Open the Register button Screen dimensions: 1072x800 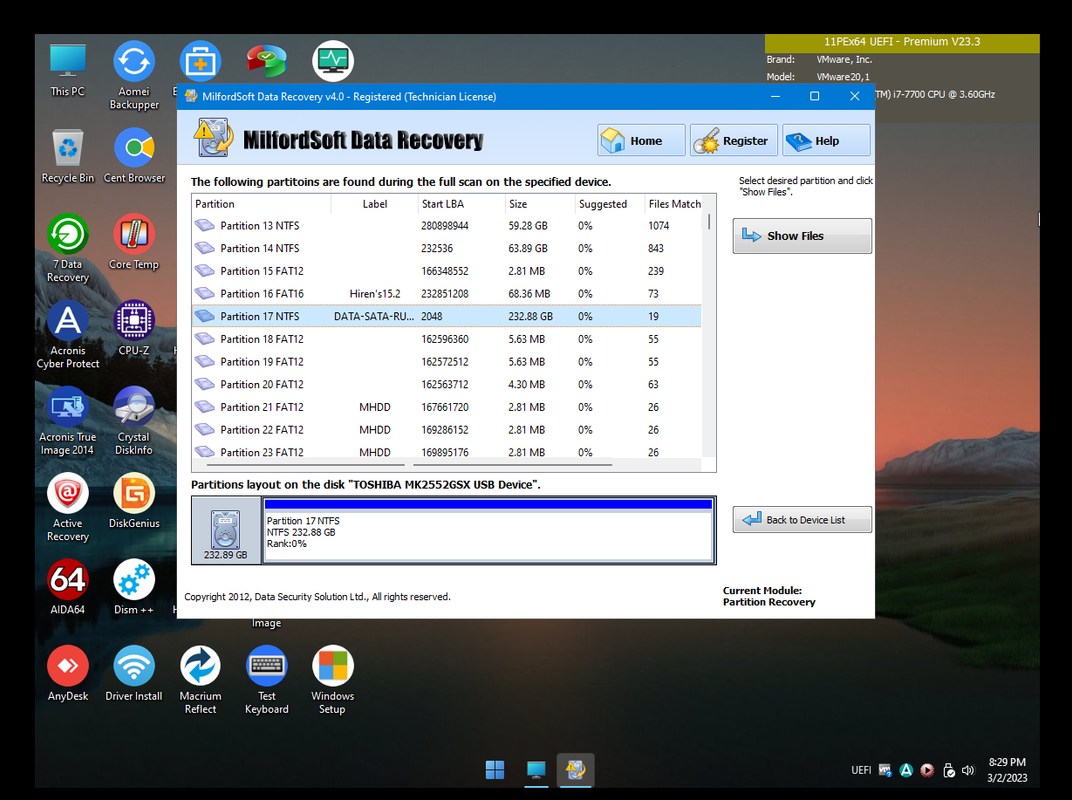(734, 140)
